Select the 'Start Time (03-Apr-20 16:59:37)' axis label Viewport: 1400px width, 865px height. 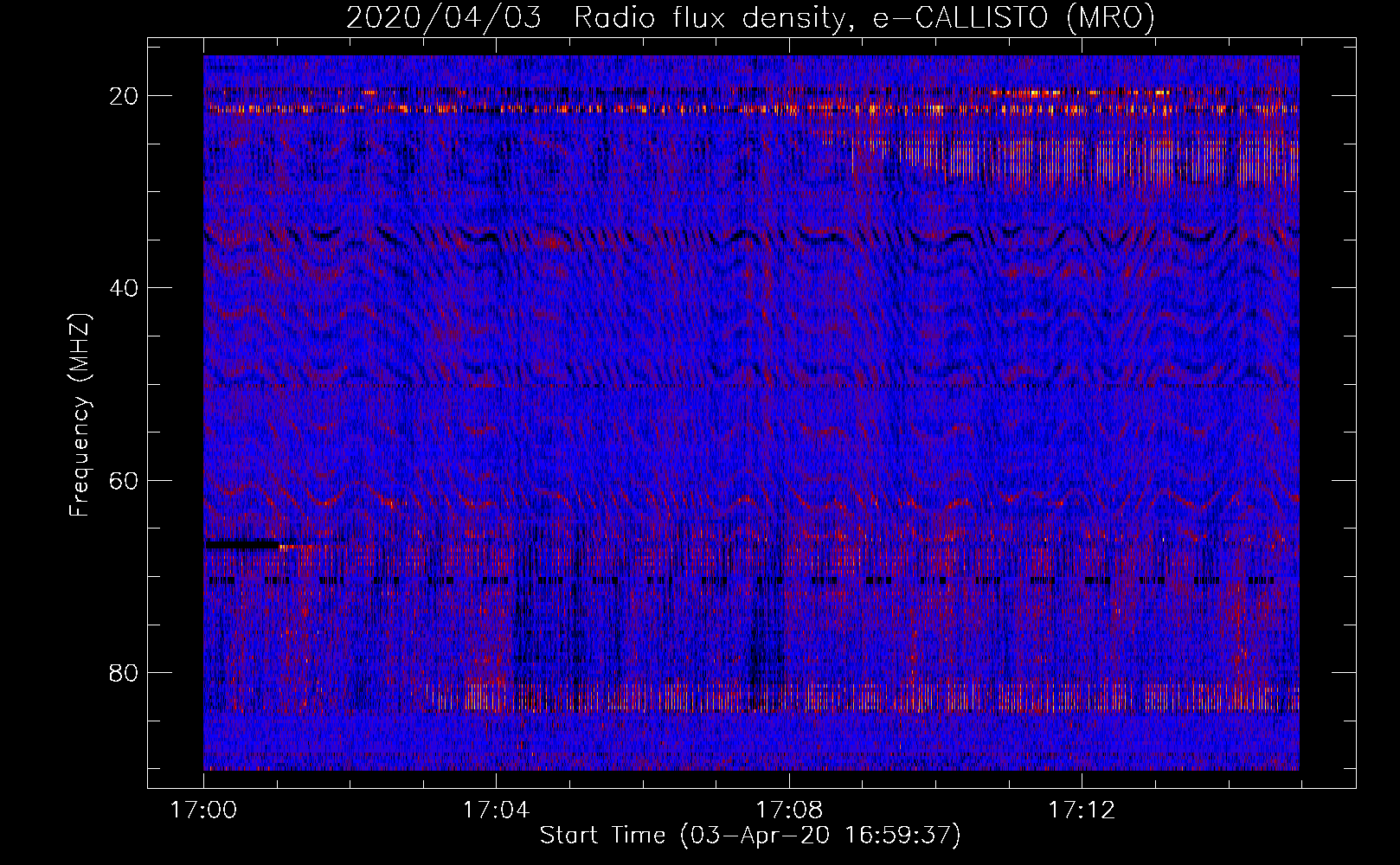pyautogui.click(x=750, y=836)
